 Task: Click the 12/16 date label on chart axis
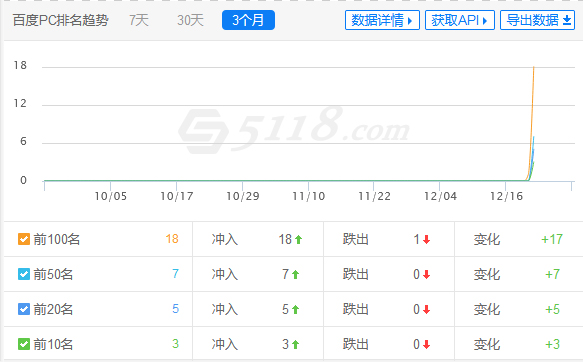click(506, 196)
